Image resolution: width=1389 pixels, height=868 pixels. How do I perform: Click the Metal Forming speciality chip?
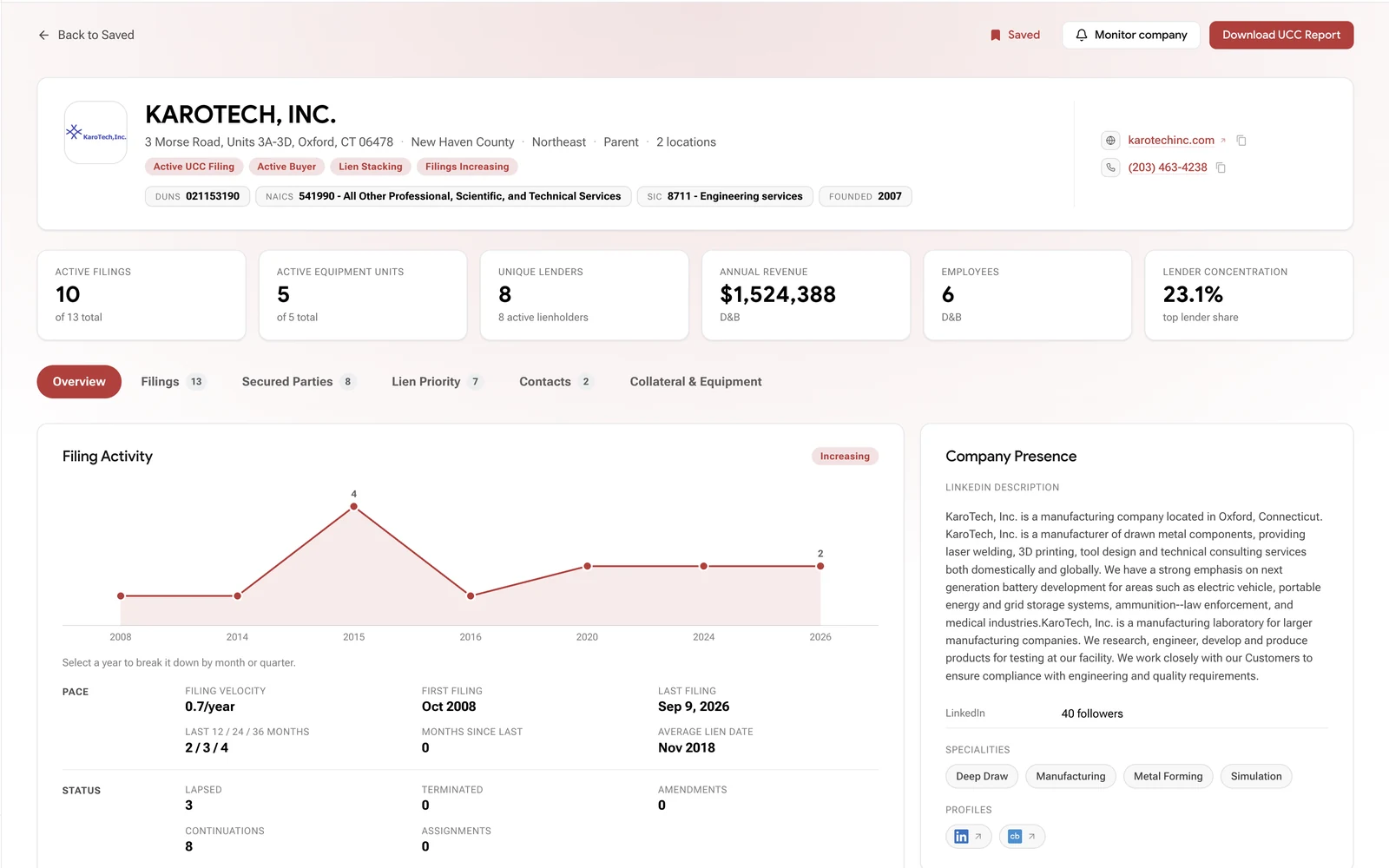tap(1168, 777)
